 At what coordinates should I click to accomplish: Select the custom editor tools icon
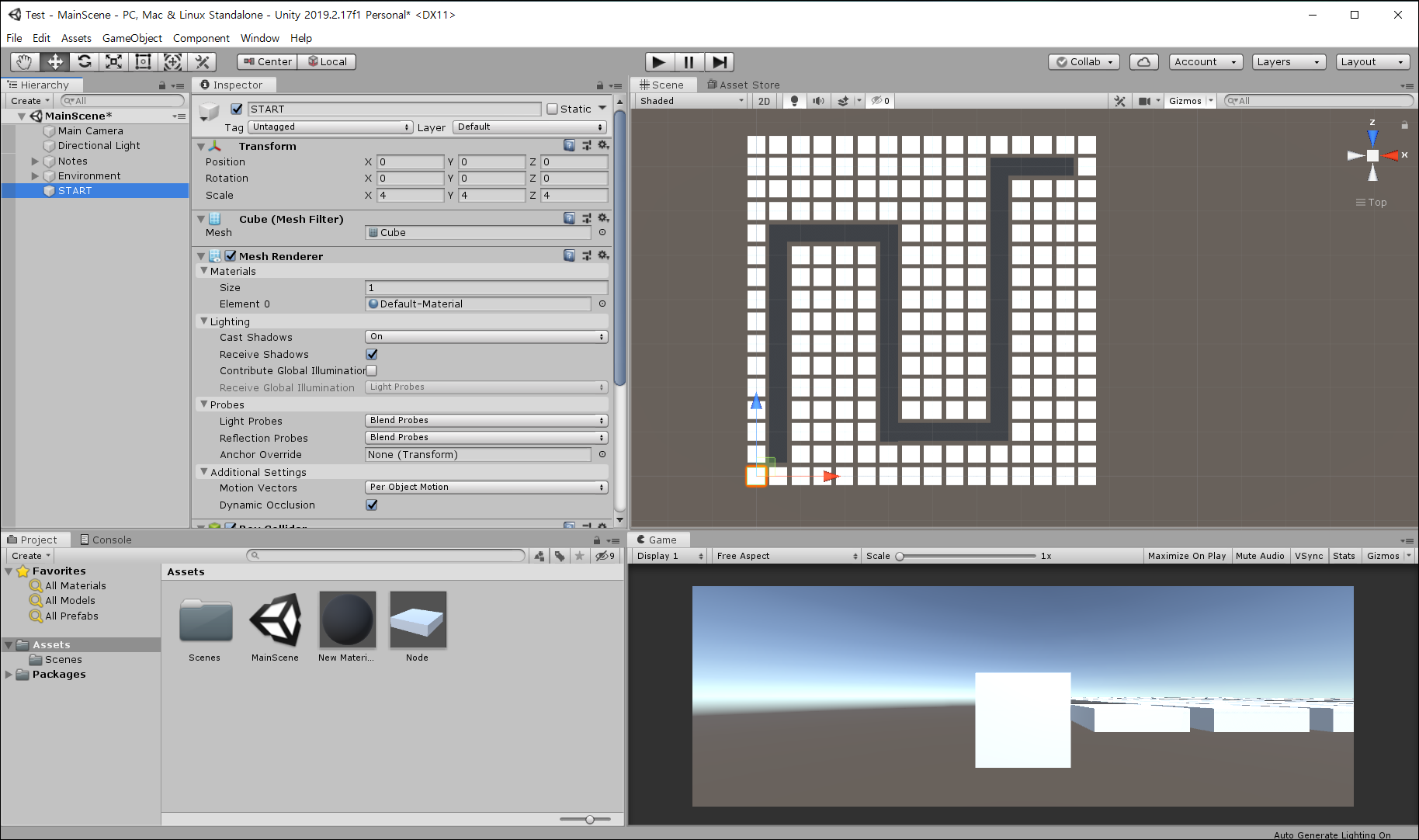pyautogui.click(x=203, y=61)
